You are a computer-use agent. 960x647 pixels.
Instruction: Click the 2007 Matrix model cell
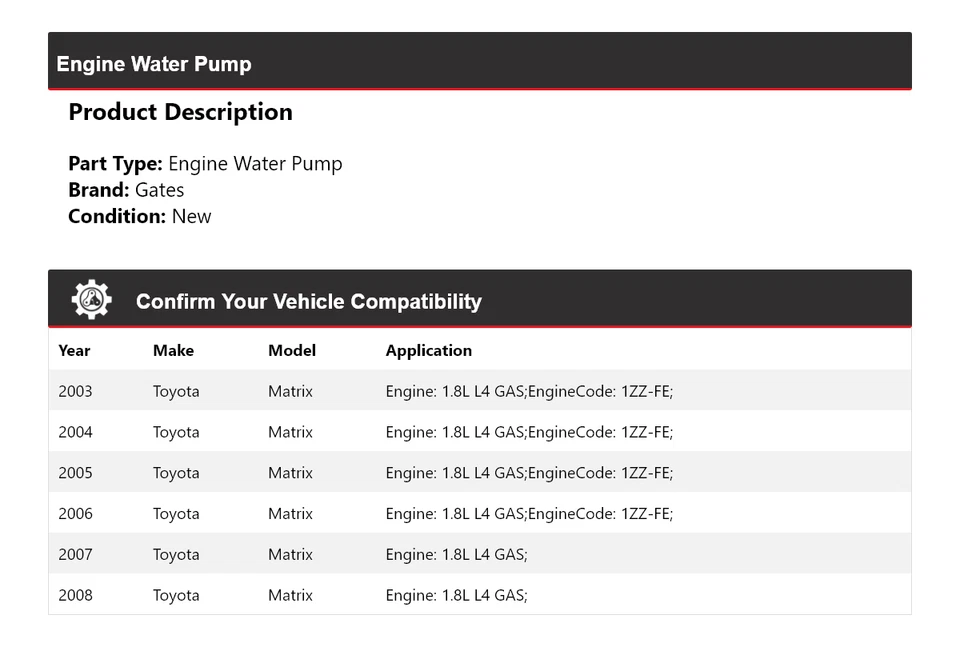(290, 554)
